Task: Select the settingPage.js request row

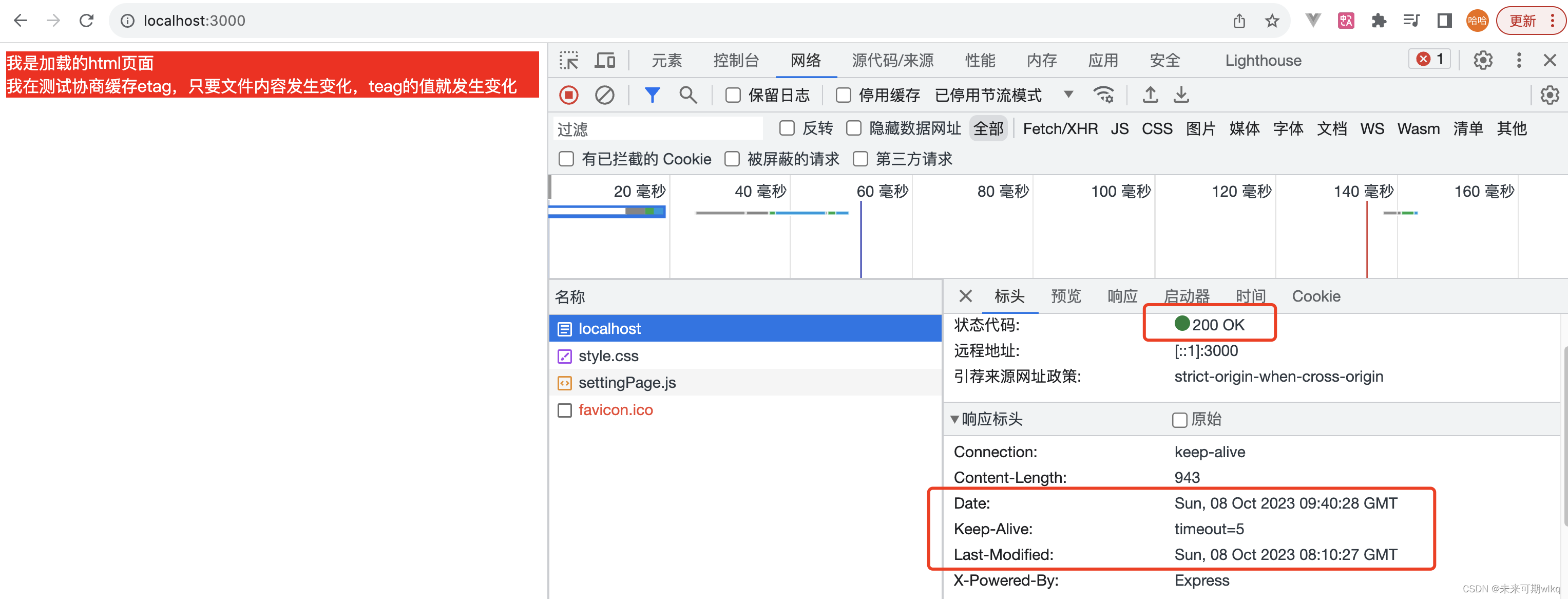Action: pyautogui.click(x=745, y=382)
